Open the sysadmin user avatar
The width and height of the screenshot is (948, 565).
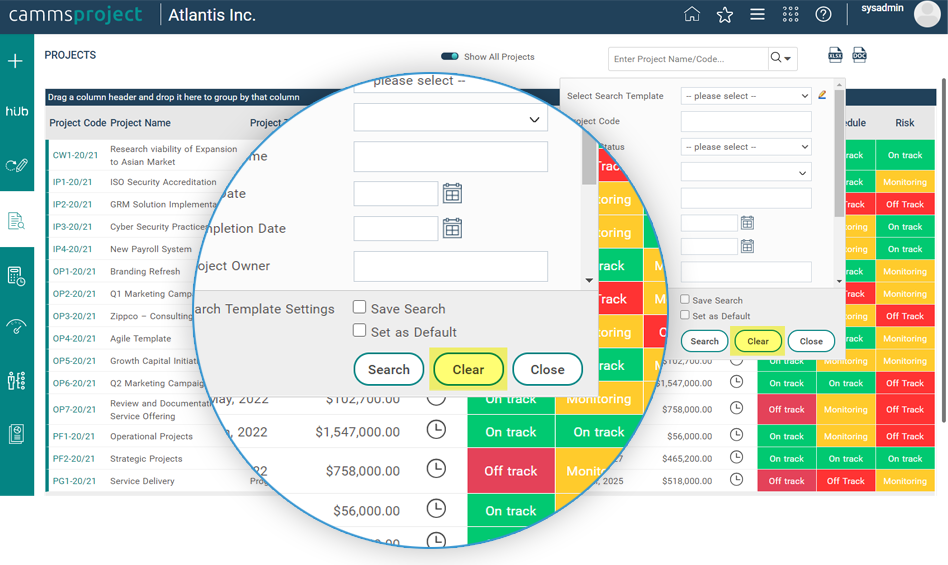point(927,14)
